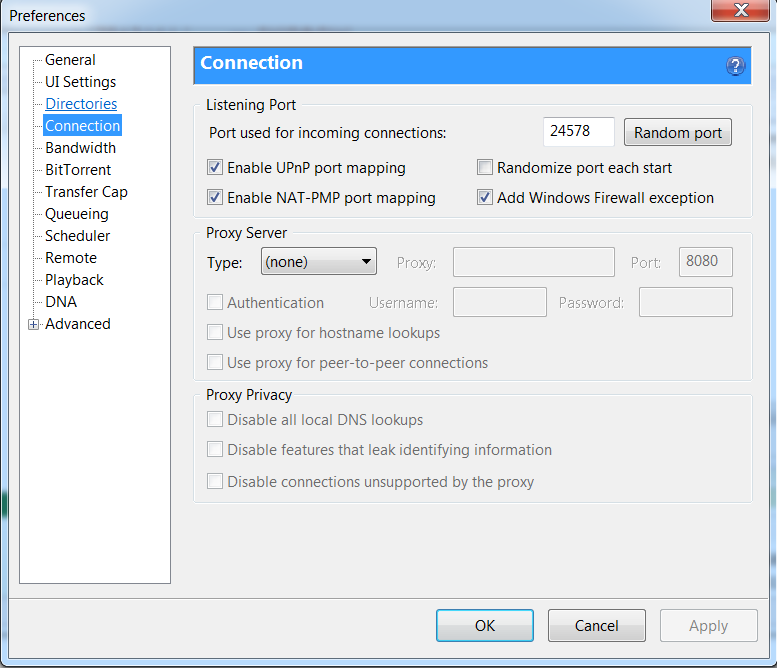The image size is (777, 668).
Task: Open the Scheduler settings
Action: point(77,236)
